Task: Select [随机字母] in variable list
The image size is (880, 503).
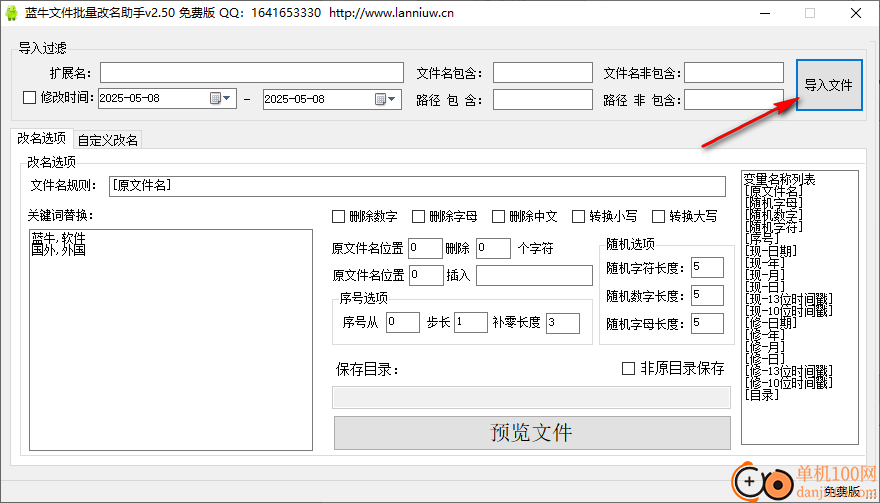Action: pyautogui.click(x=773, y=203)
